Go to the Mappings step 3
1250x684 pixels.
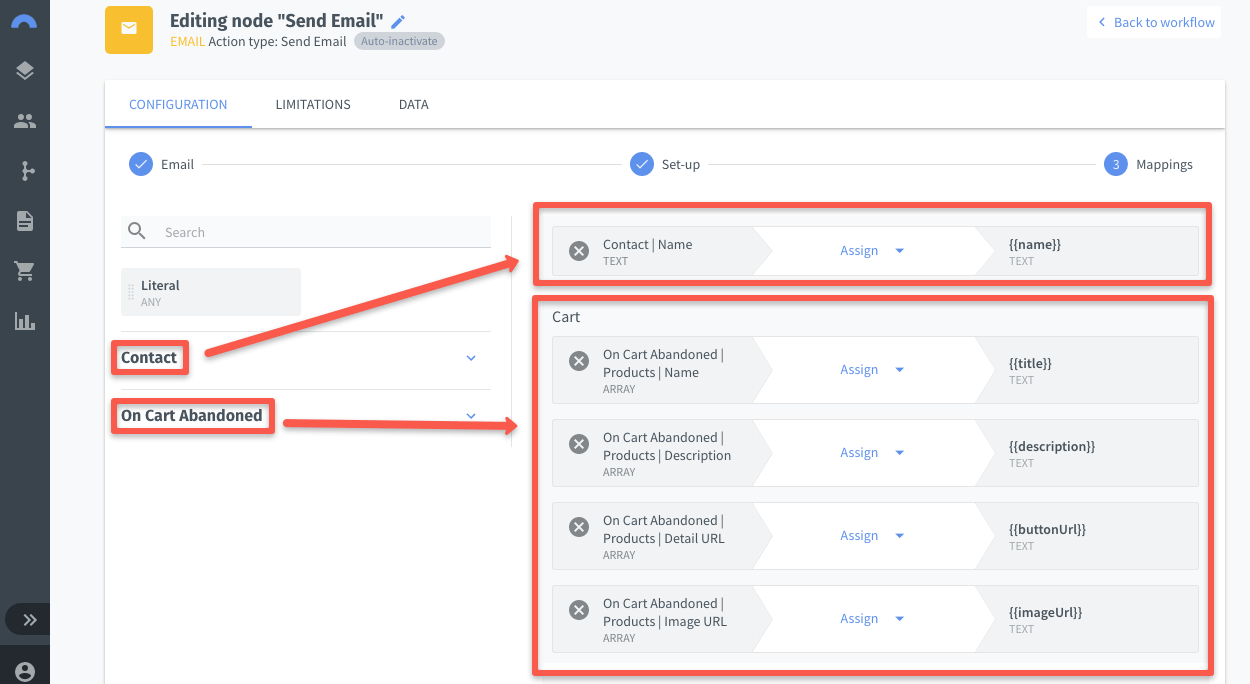1148,164
